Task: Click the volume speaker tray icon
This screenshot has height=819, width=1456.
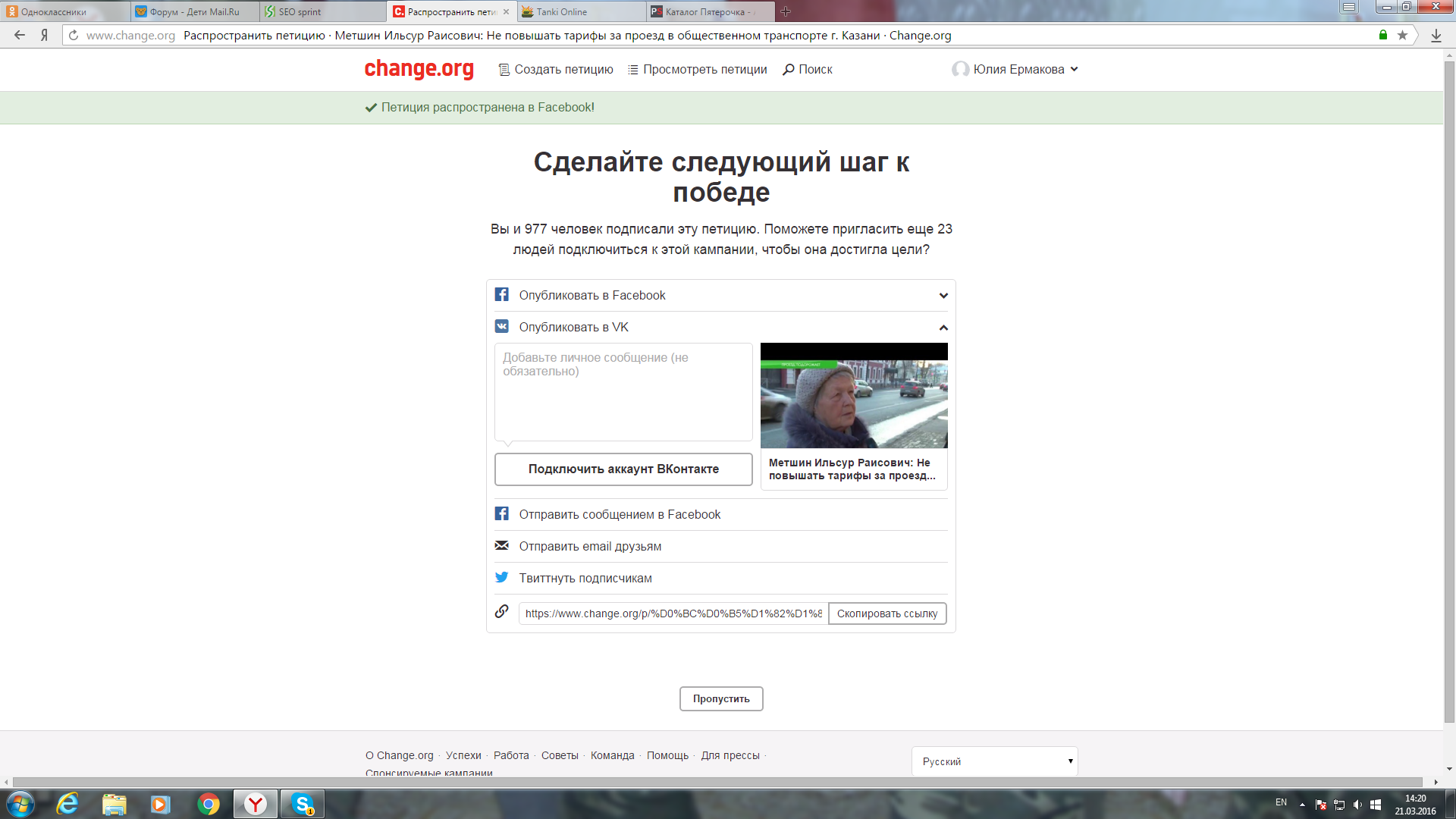Action: (1357, 805)
